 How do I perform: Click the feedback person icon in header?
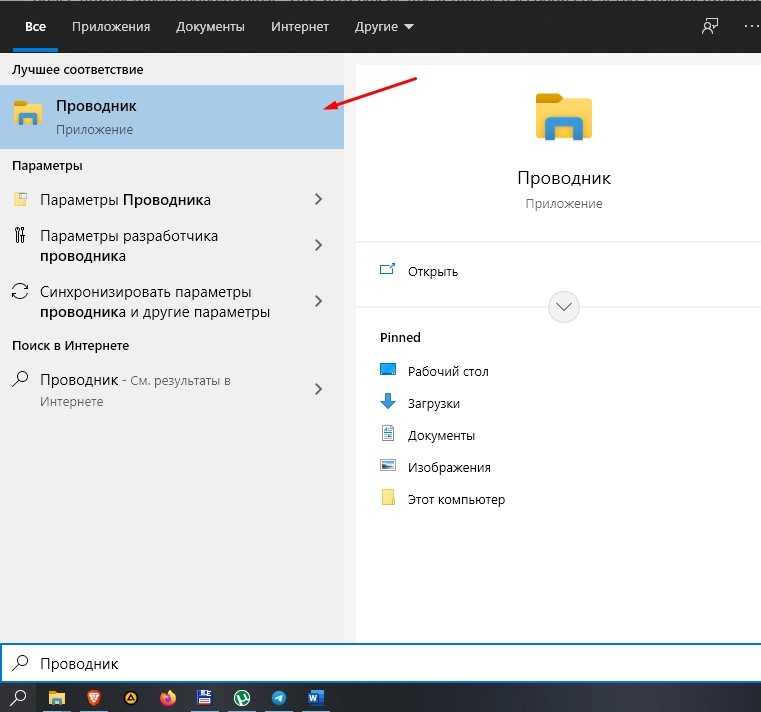tap(710, 26)
